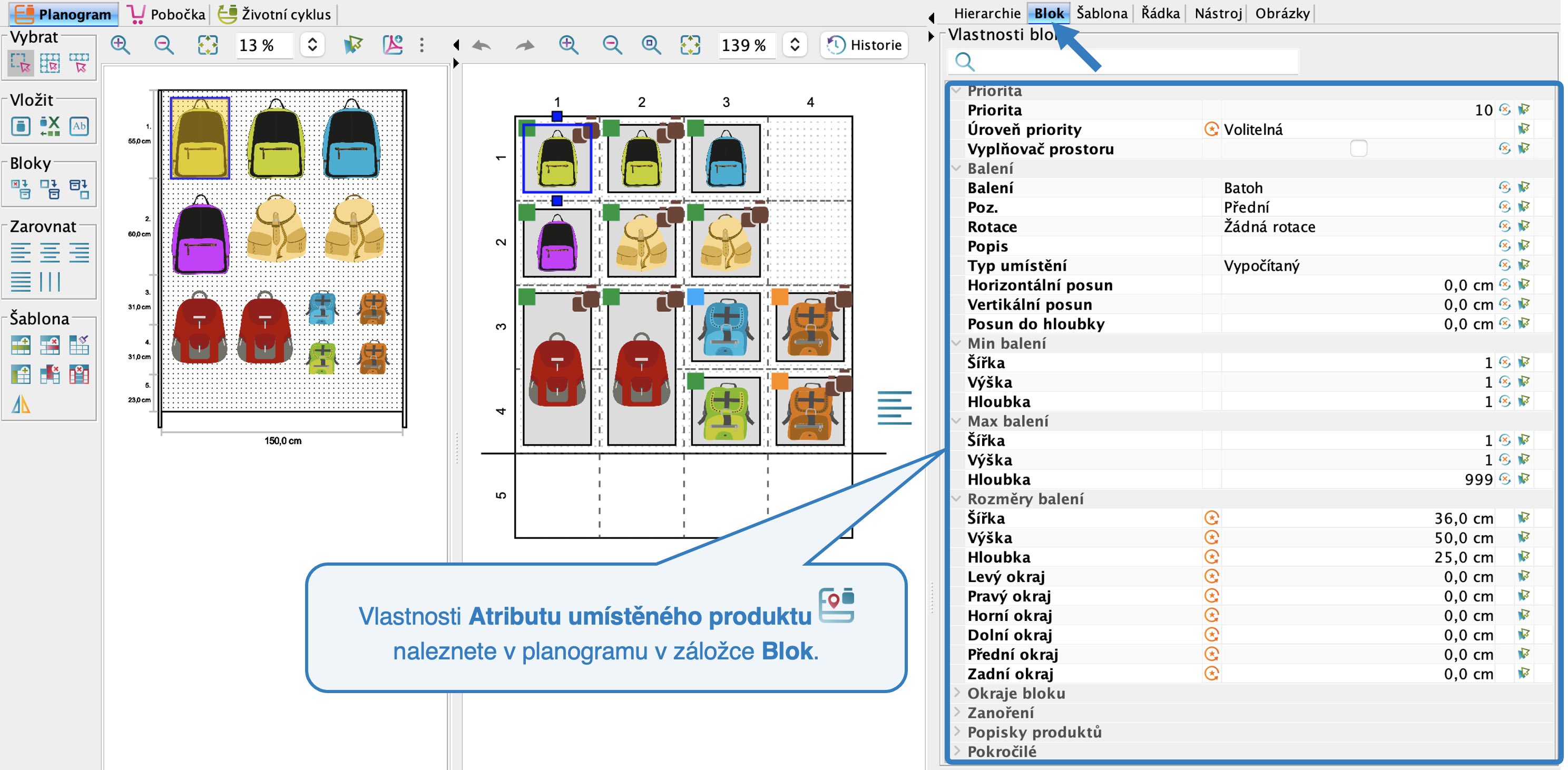Viewport: 1568px width, 770px height.
Task: Click the Typ umístění value Vypočítaný
Action: point(1261,265)
